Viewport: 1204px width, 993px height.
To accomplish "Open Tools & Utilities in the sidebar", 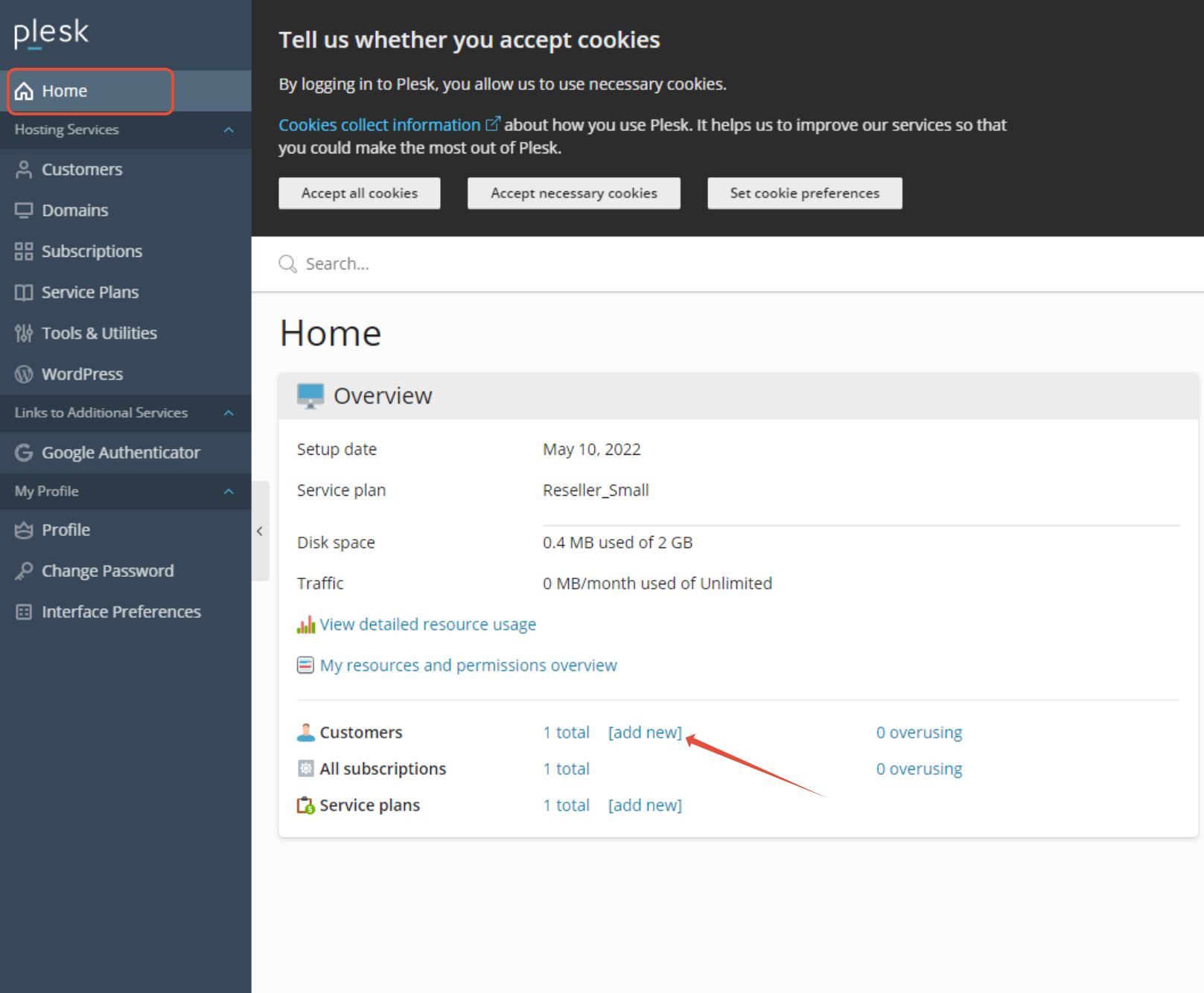I will click(x=125, y=333).
